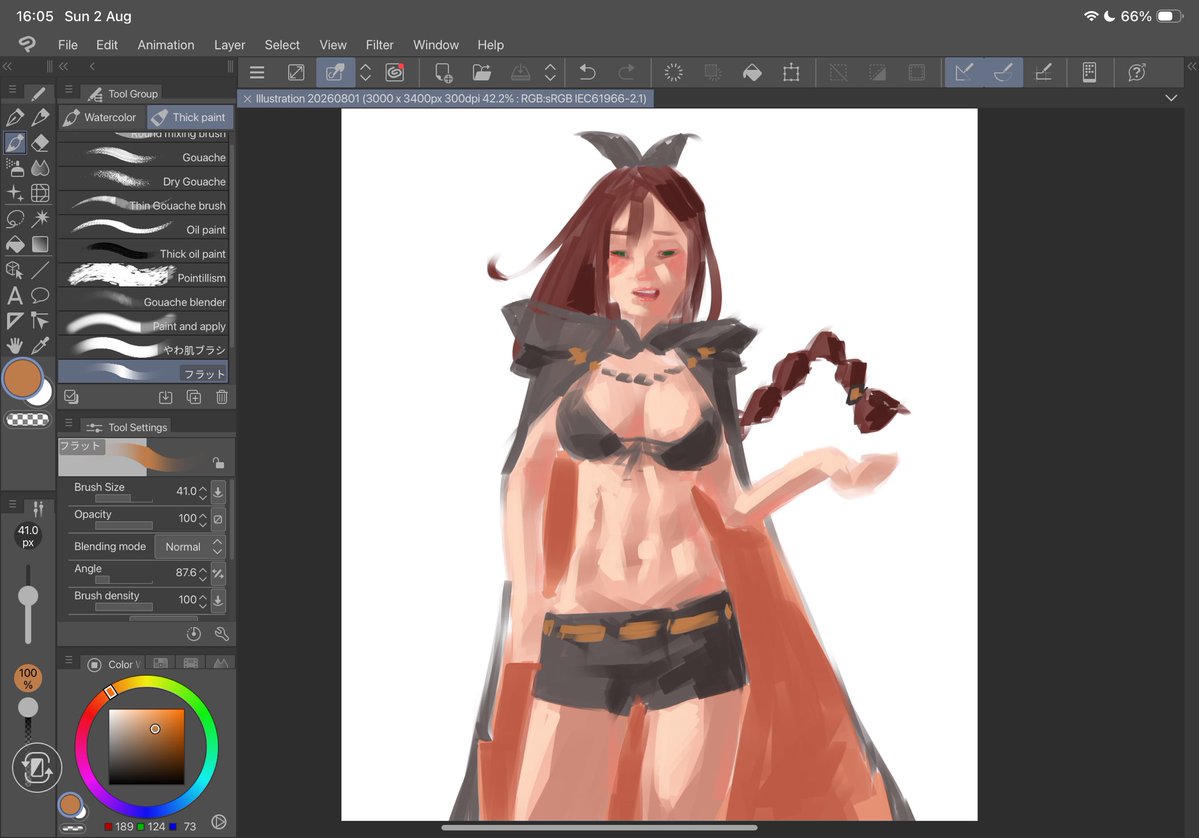Toggle the tool settings lock icon
Viewport: 1199px width, 838px height.
coord(218,463)
